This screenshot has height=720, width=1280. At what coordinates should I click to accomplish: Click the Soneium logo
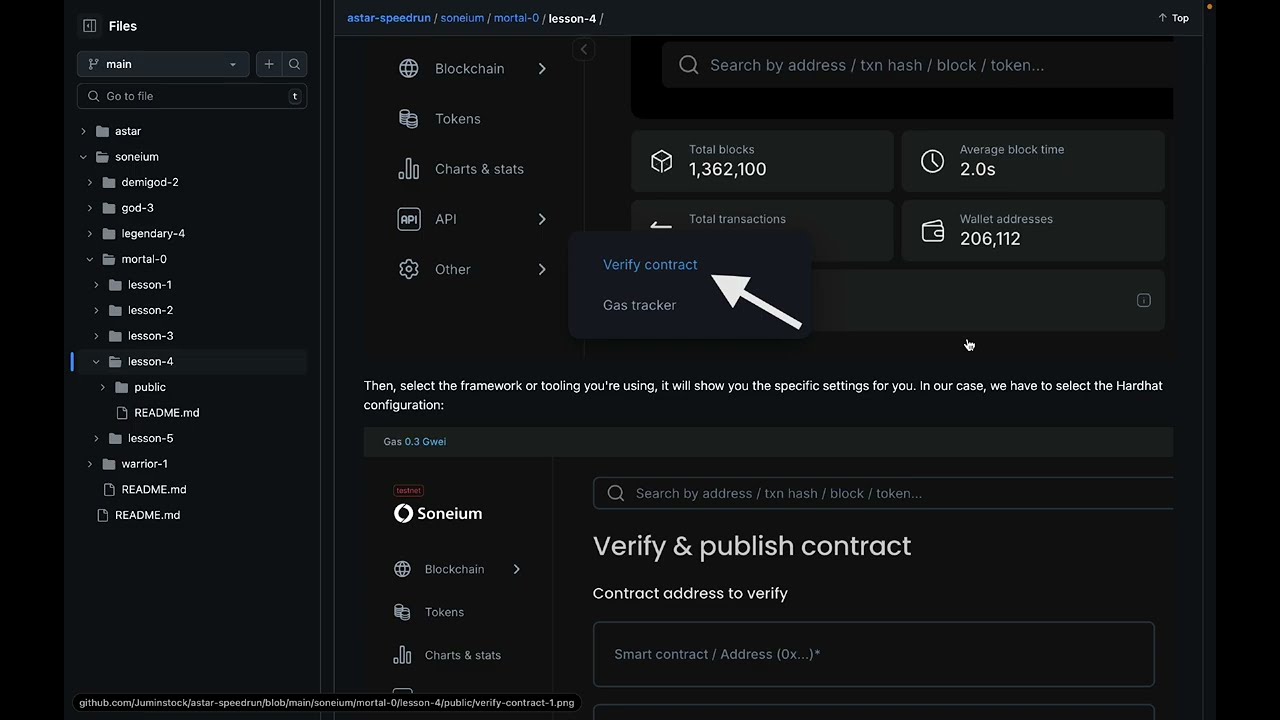tap(438, 513)
